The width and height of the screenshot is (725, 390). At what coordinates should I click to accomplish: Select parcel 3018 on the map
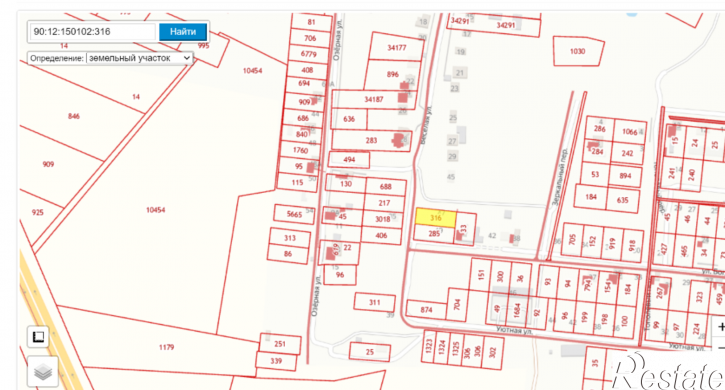click(382, 219)
